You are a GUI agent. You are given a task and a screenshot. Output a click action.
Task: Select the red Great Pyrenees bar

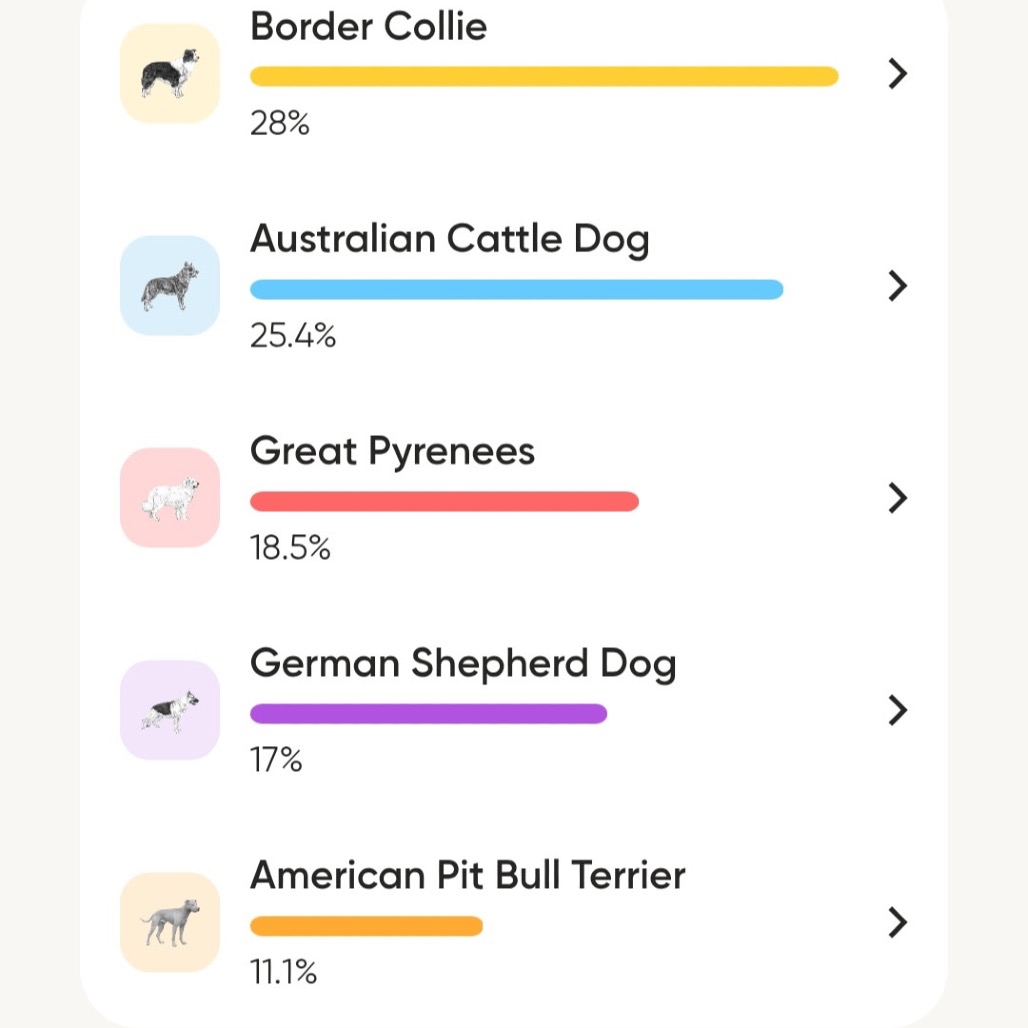tap(445, 502)
